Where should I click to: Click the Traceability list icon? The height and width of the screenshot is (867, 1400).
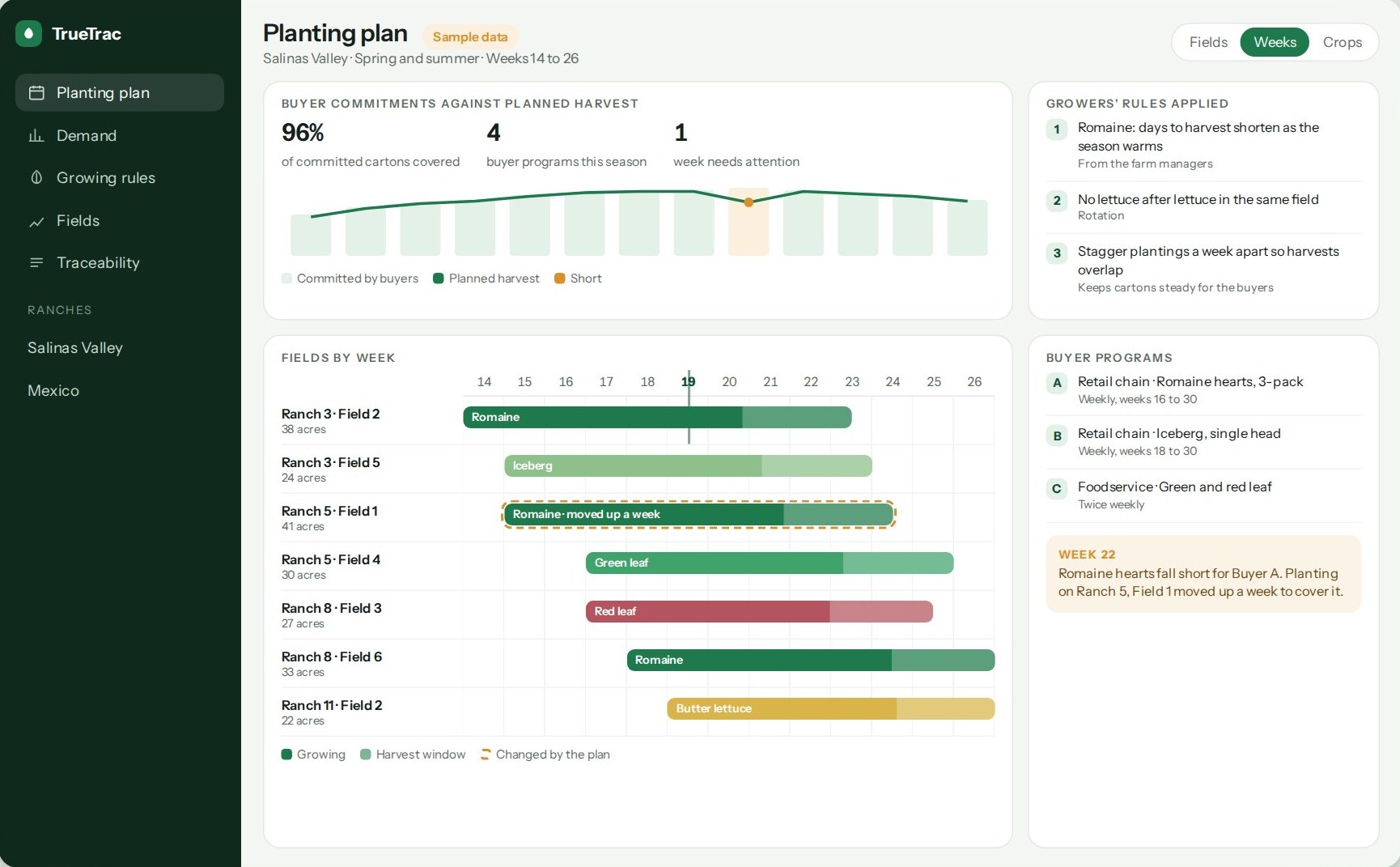point(36,262)
